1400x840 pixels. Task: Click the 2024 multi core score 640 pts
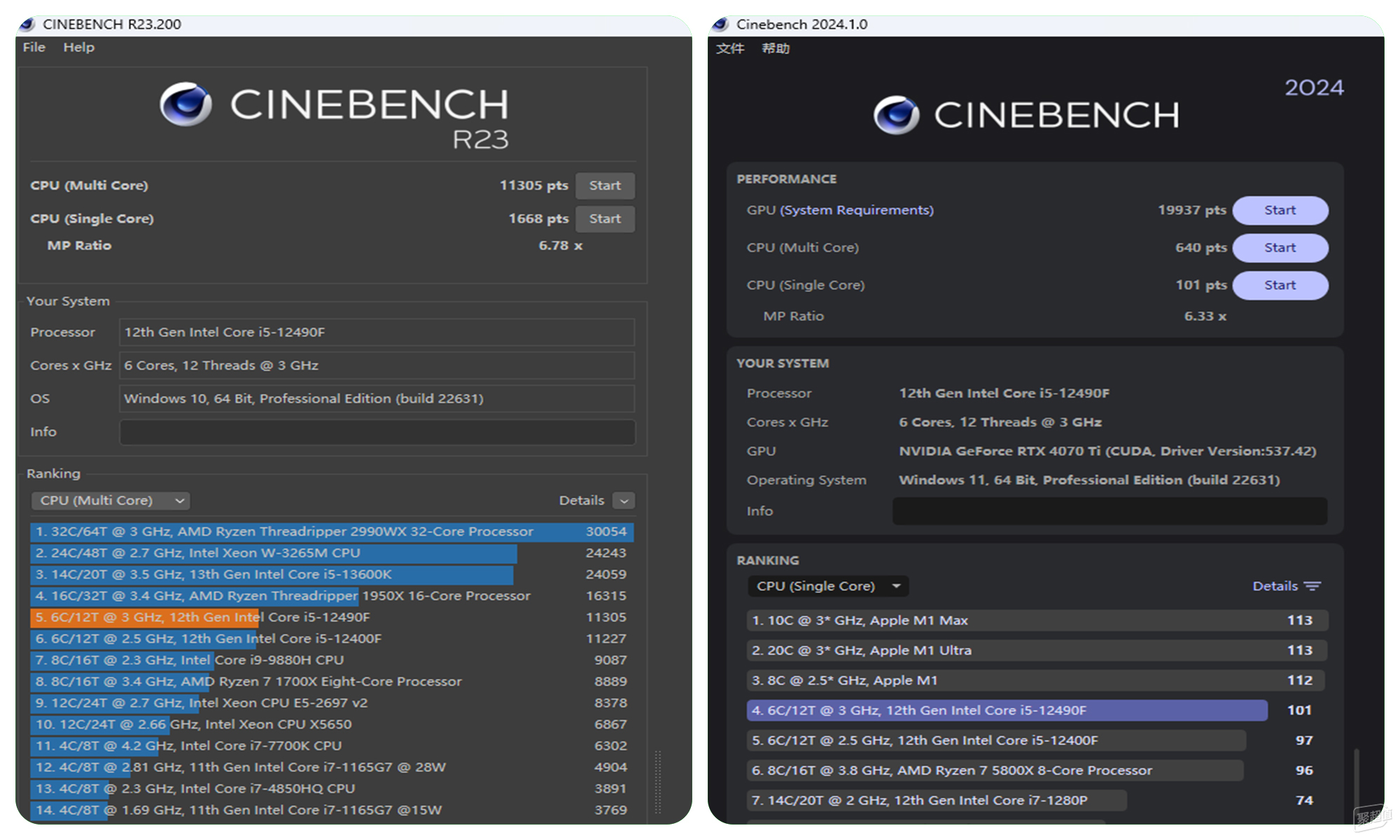click(1200, 248)
